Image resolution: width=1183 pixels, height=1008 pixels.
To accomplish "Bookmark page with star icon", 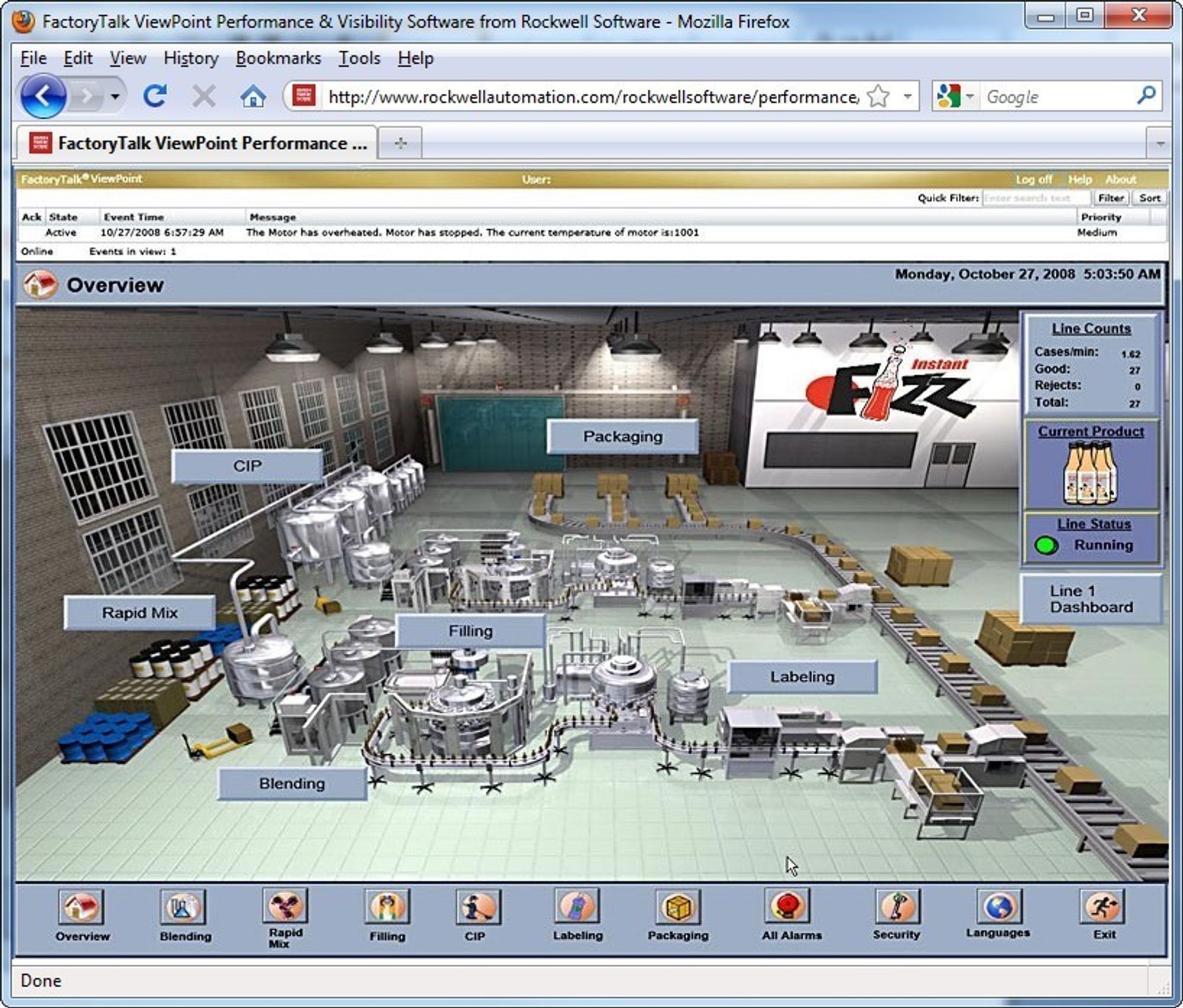I will (878, 96).
